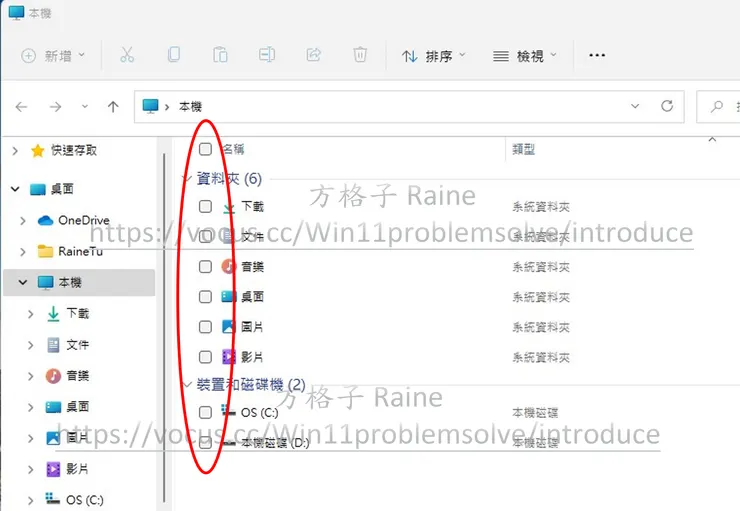This screenshot has width=740, height=511.
Task: Select the 下載 folder name in list
Action: pos(252,206)
